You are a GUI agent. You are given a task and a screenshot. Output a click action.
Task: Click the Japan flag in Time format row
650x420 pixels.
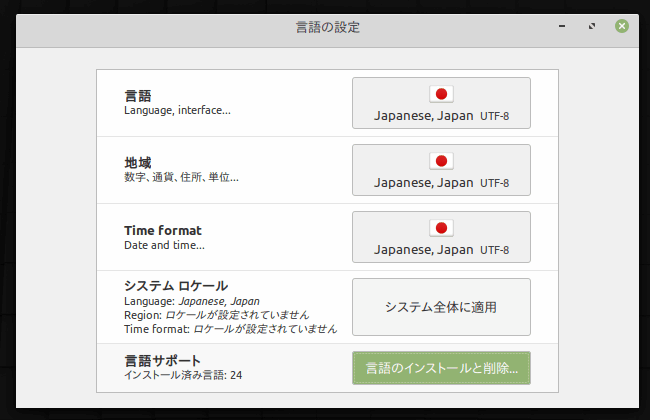click(441, 228)
